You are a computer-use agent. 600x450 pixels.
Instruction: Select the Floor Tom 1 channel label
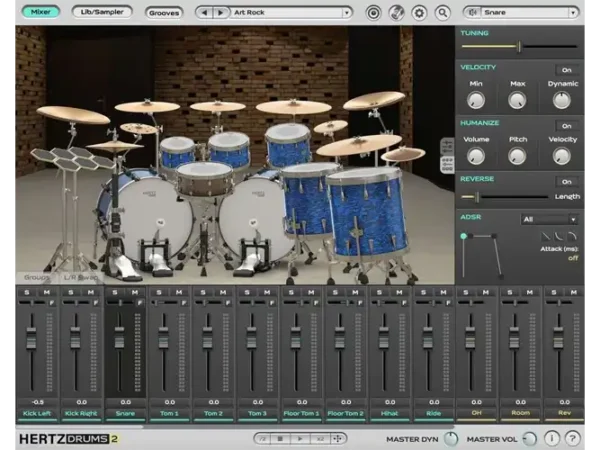tap(302, 413)
